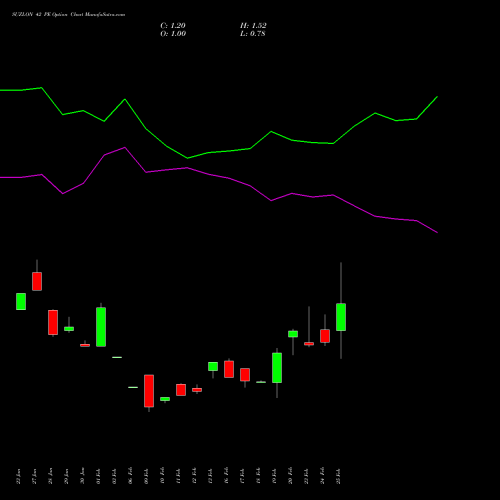The image size is (500, 500).
Task: Select the small green candlestick for 10 Feb
Action: pyautogui.click(x=165, y=399)
